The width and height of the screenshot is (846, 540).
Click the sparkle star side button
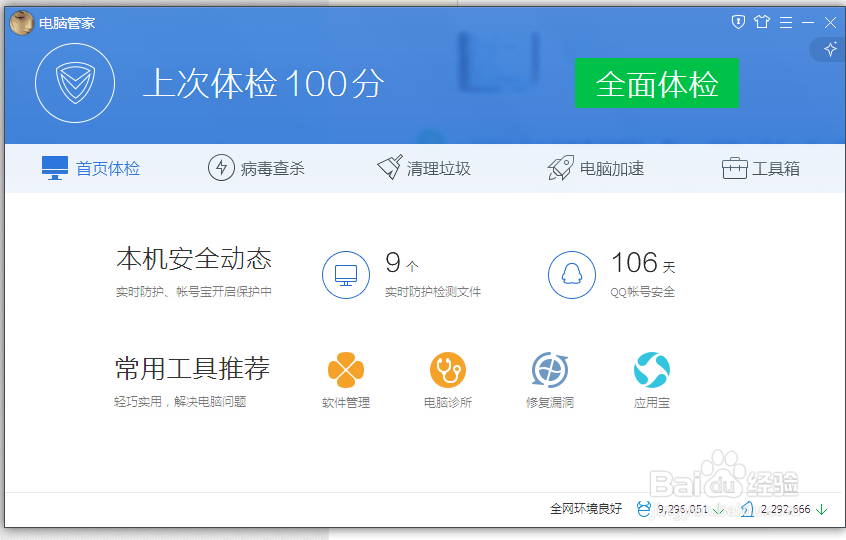point(830,50)
